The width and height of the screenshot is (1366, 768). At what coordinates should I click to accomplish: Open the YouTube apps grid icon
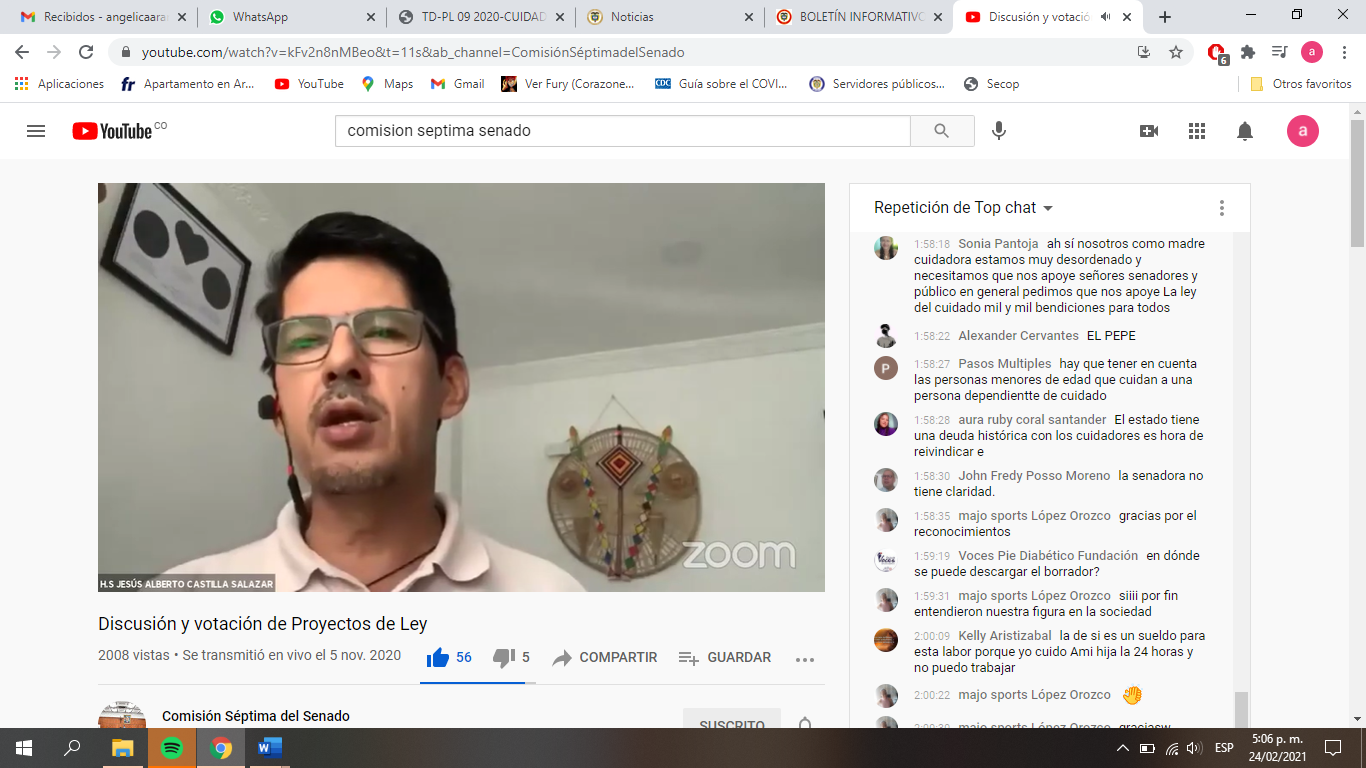(x=1197, y=131)
